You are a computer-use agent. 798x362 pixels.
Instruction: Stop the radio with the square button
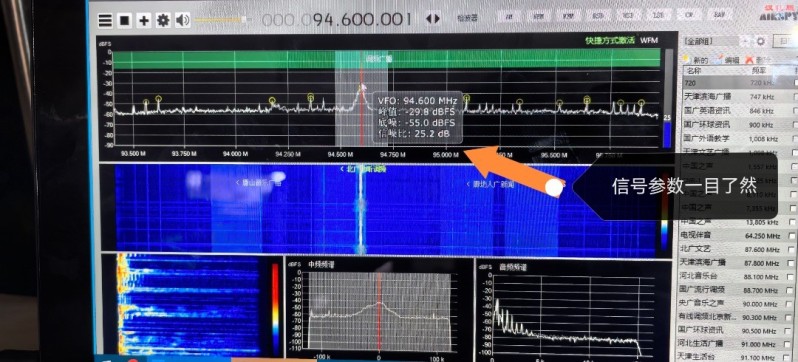125,20
